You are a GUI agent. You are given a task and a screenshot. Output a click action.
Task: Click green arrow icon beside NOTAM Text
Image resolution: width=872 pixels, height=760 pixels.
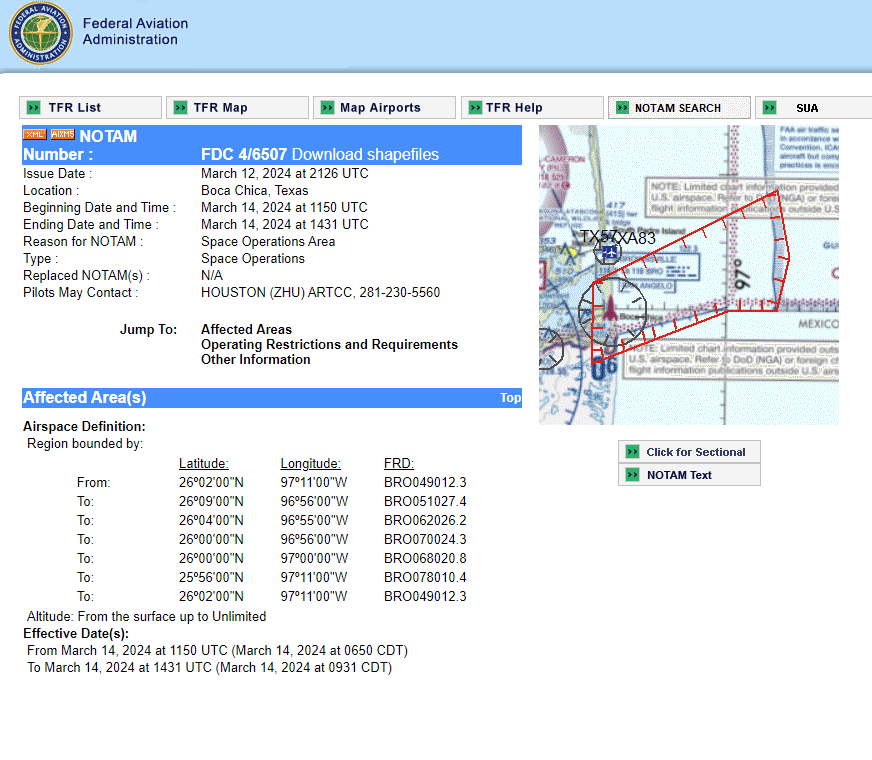[x=632, y=474]
